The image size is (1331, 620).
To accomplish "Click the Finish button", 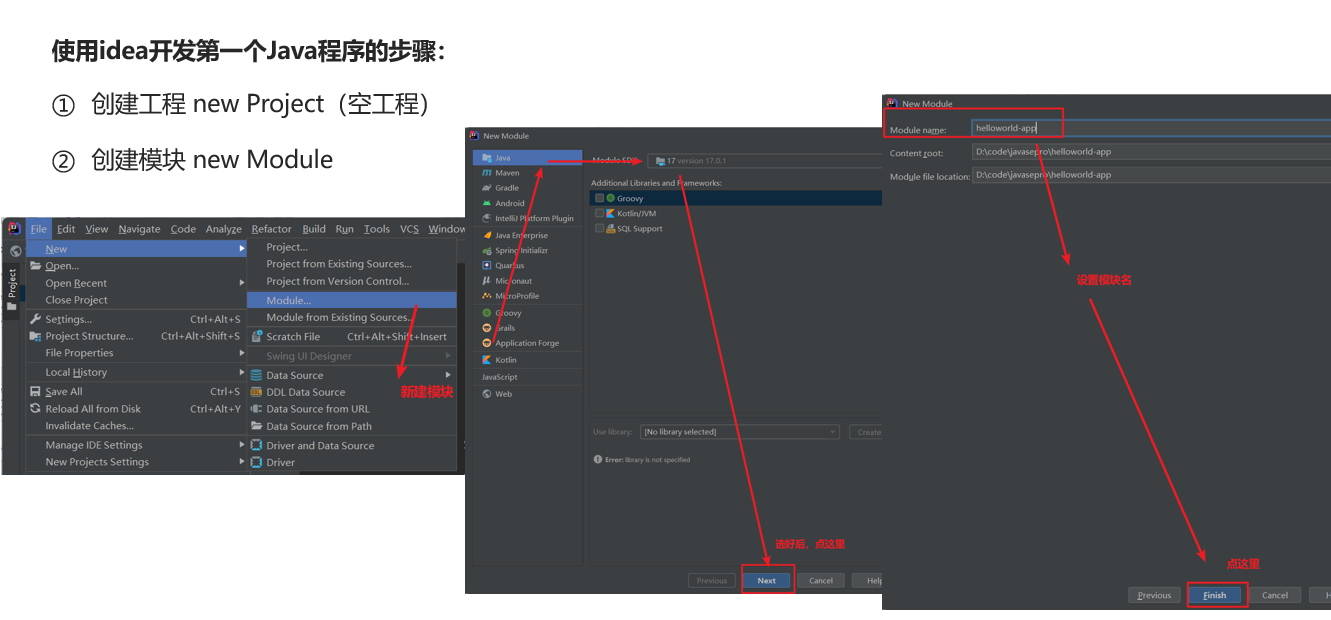I will (x=1215, y=595).
